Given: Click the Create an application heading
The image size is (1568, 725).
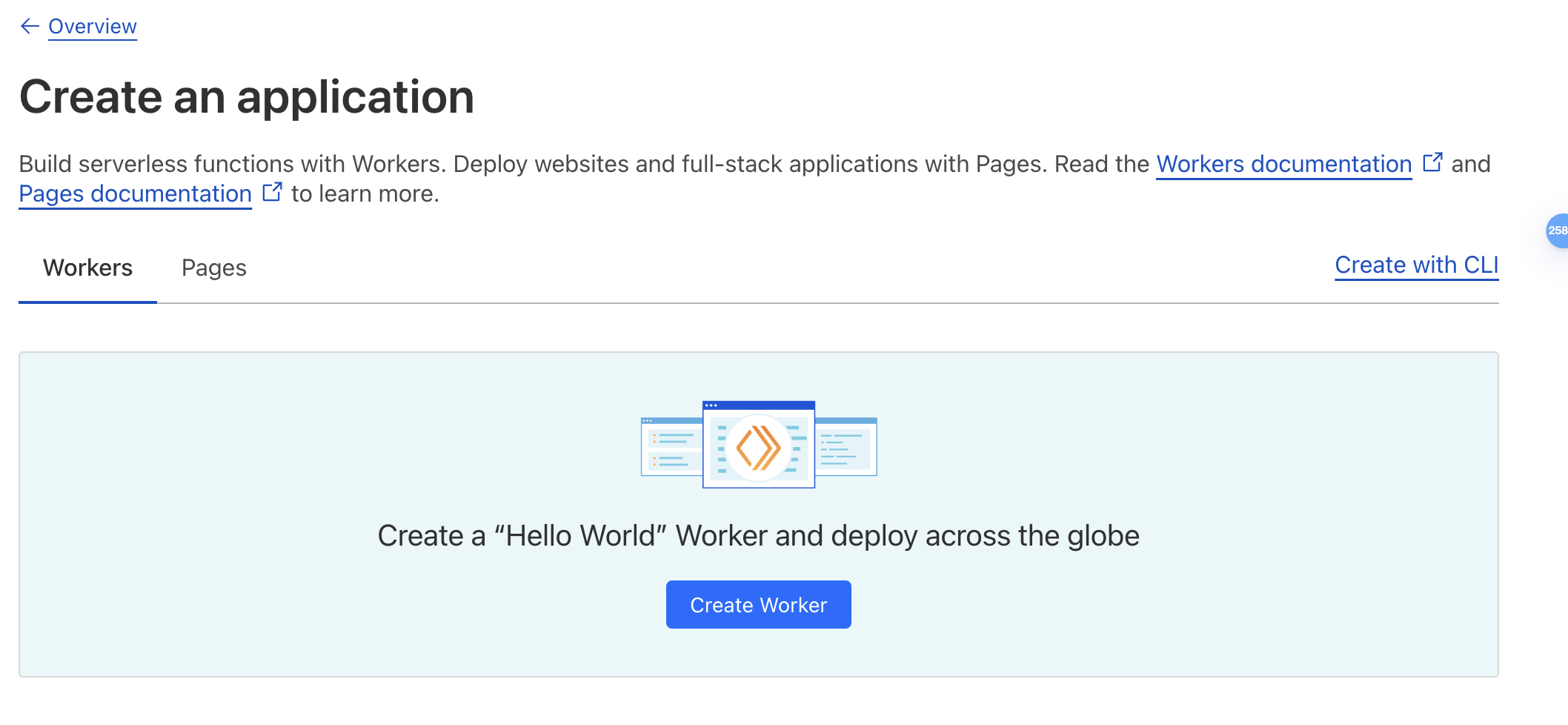Looking at the screenshot, I should point(247,97).
